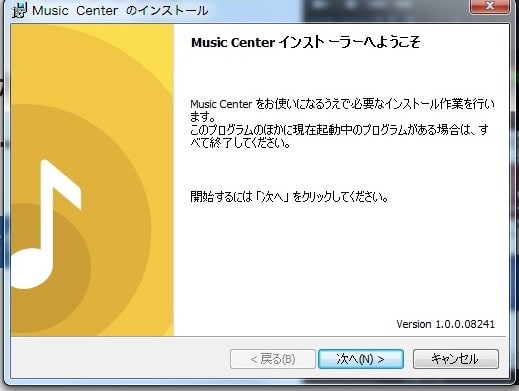
Task: Click the white music note graphic
Action: [46, 224]
